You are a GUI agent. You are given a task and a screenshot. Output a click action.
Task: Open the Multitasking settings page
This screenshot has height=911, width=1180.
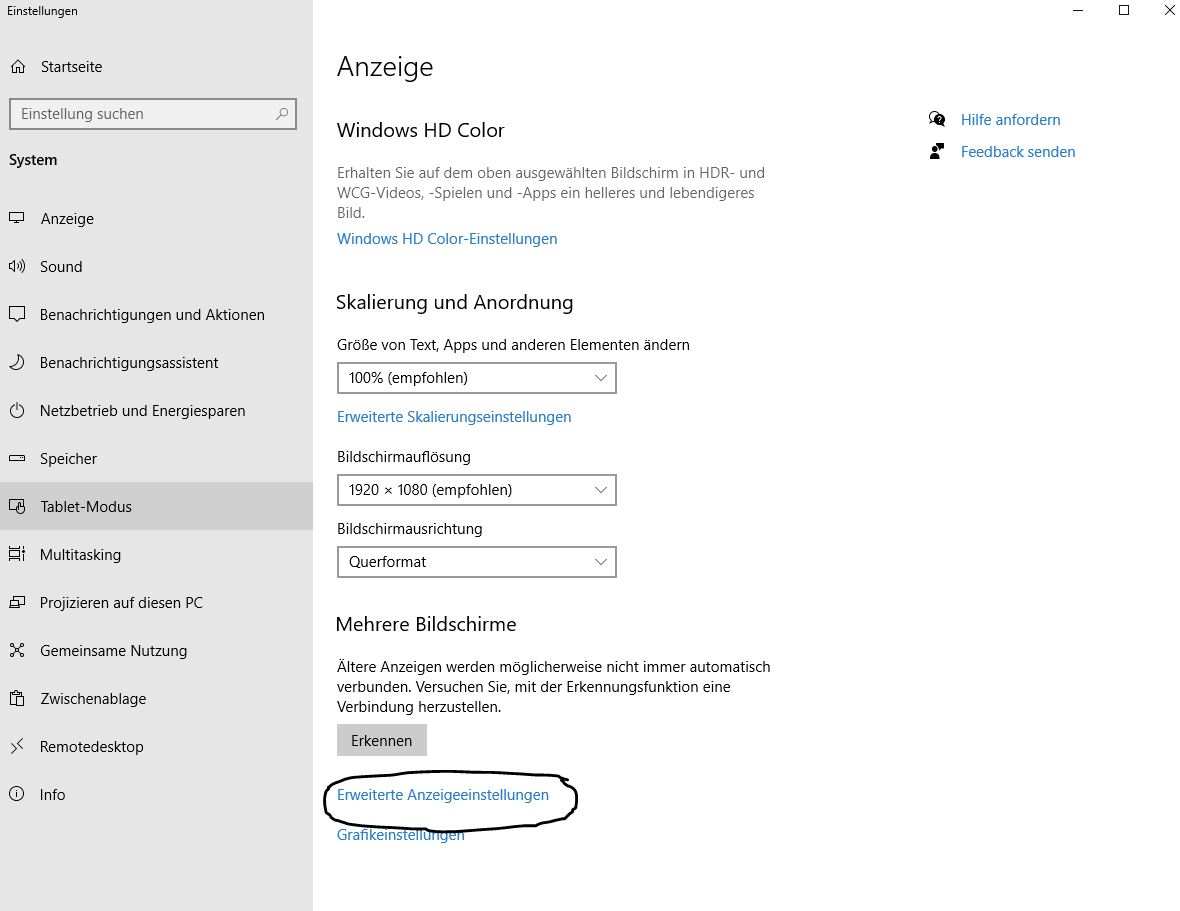pos(157,554)
